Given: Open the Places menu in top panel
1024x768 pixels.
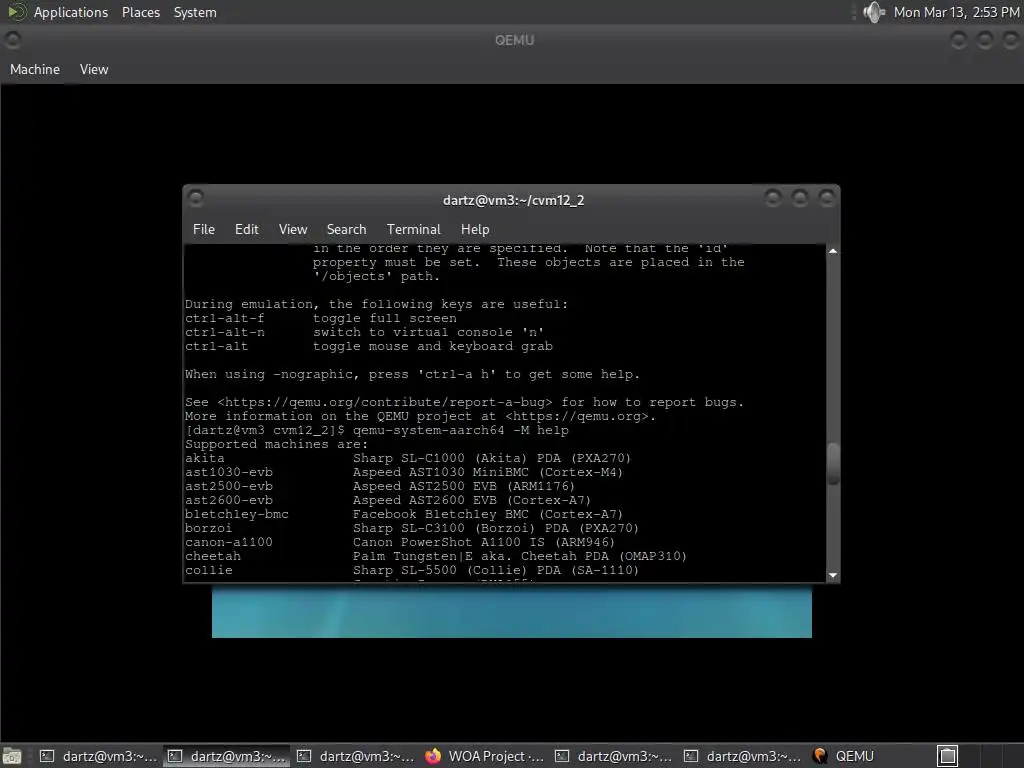Looking at the screenshot, I should tap(140, 12).
